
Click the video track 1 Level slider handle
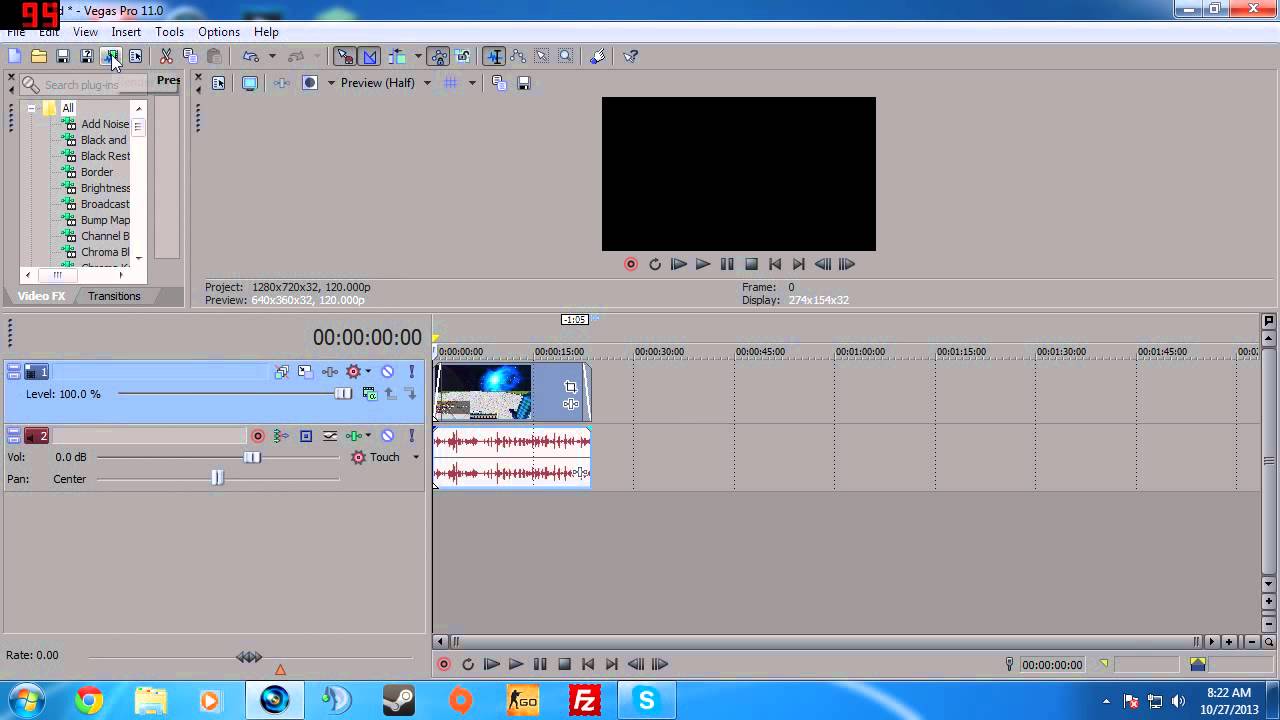click(x=343, y=394)
